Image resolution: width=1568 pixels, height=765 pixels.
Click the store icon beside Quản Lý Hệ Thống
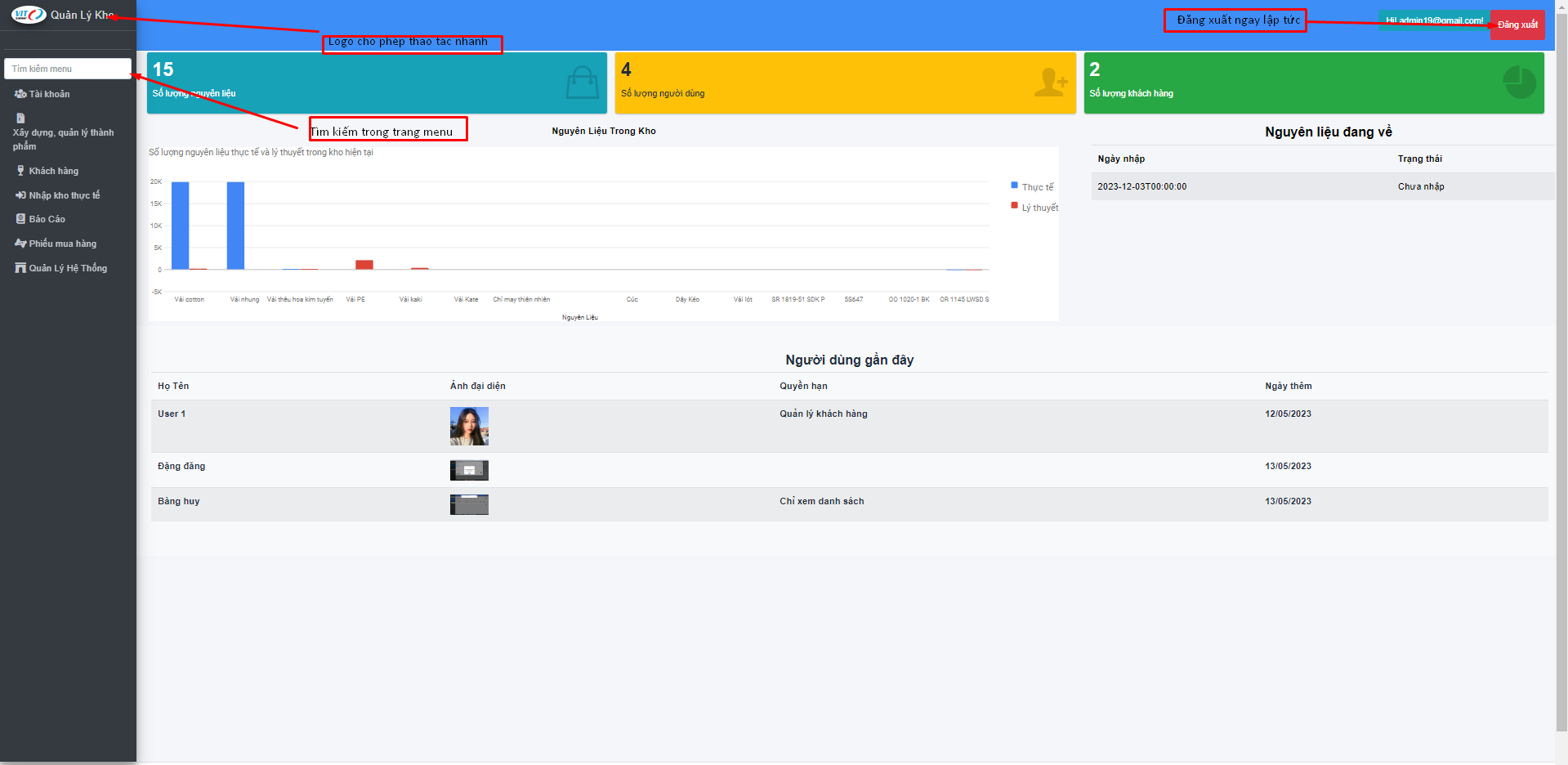pos(20,268)
